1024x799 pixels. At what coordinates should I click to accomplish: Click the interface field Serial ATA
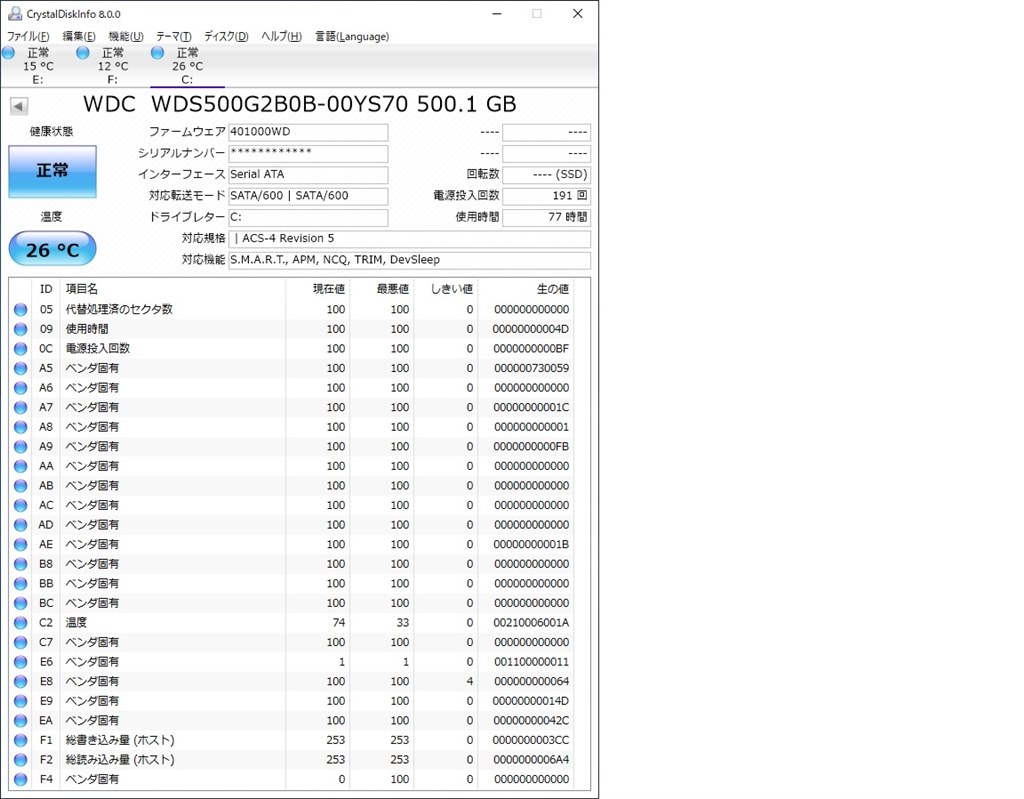coord(308,174)
